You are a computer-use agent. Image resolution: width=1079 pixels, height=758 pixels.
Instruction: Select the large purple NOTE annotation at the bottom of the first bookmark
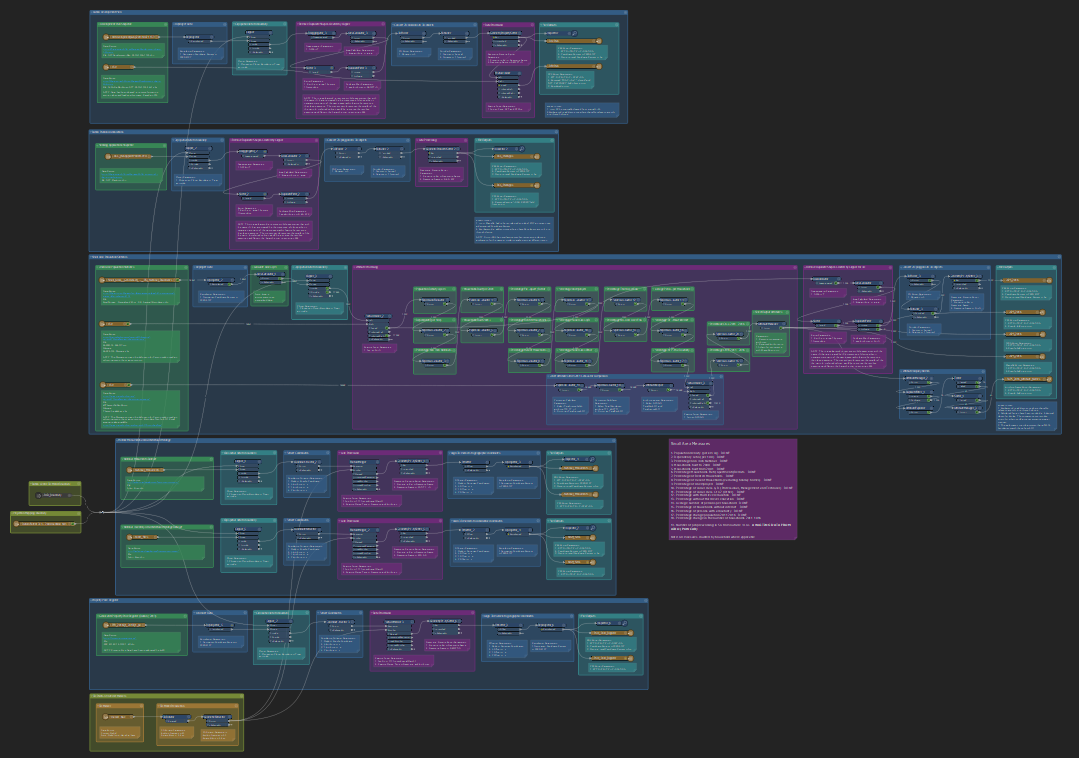pos(341,105)
